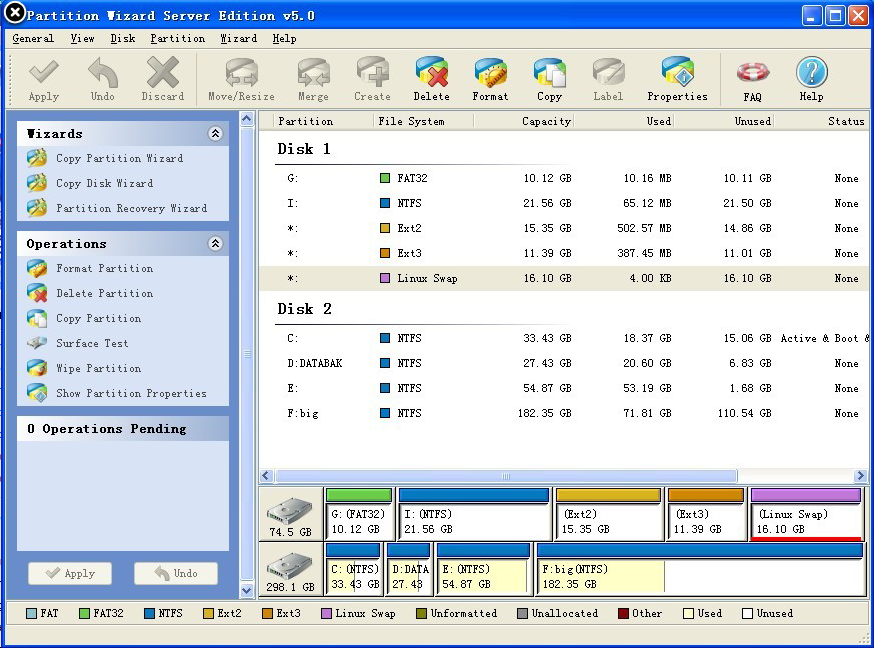Viewport: 874px width, 648px height.
Task: Open Help question mark icon
Action: point(812,80)
